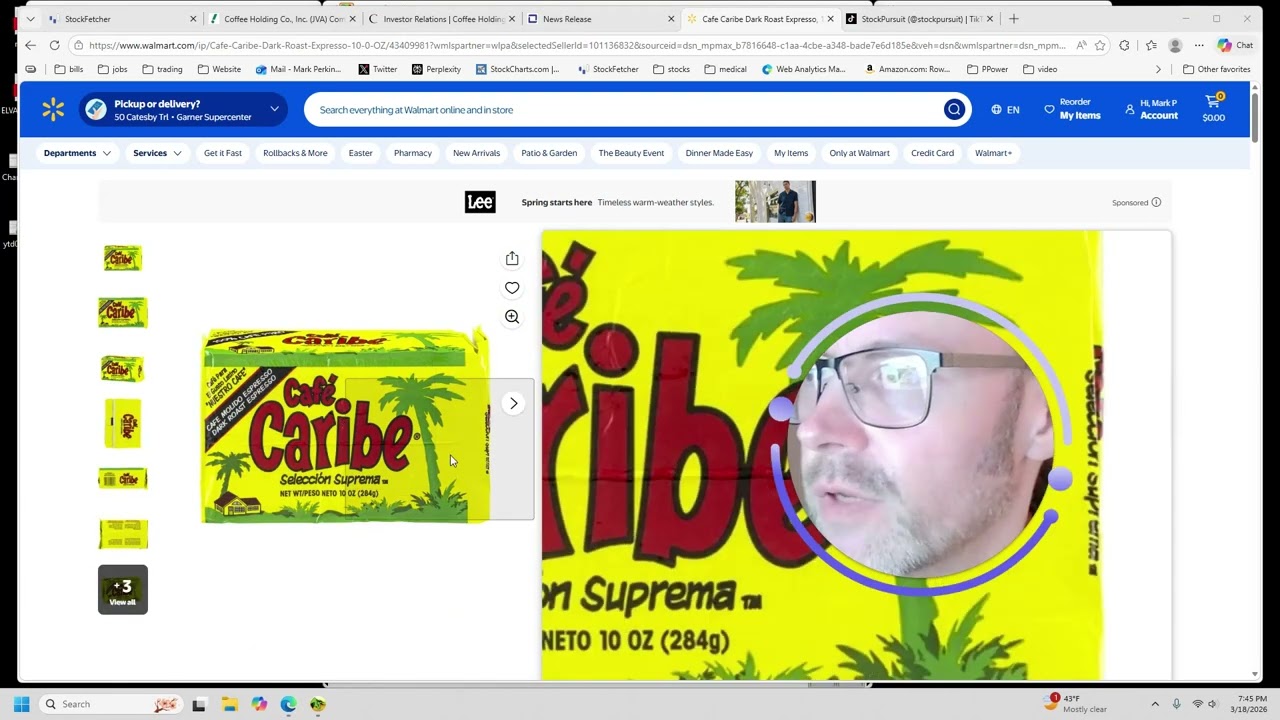Open Mail - Mark Perkins bookmark
Screen dimensions: 1280x720
[x=298, y=69]
